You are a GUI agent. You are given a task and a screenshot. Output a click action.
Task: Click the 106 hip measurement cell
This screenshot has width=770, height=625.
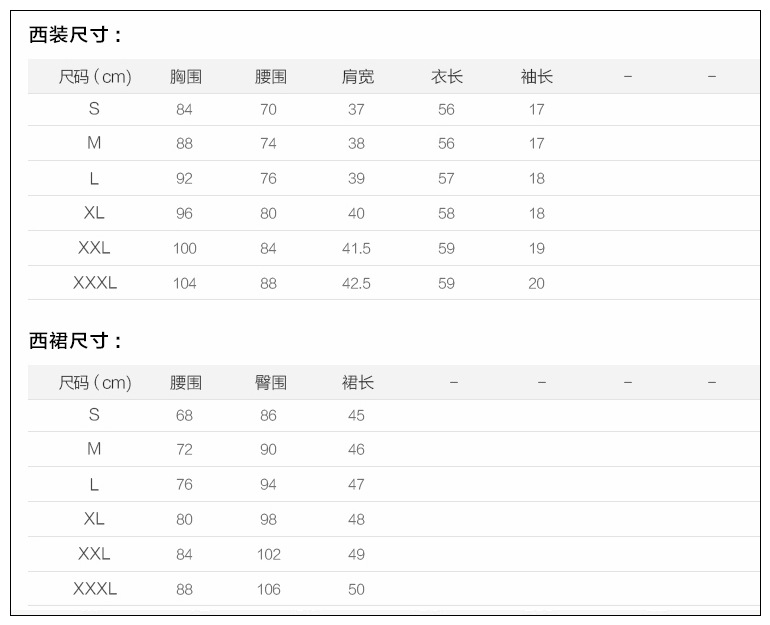(x=268, y=589)
